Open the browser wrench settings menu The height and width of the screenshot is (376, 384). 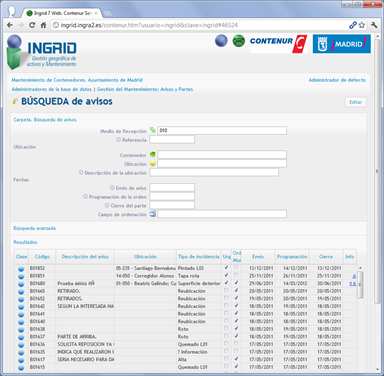[374, 25]
